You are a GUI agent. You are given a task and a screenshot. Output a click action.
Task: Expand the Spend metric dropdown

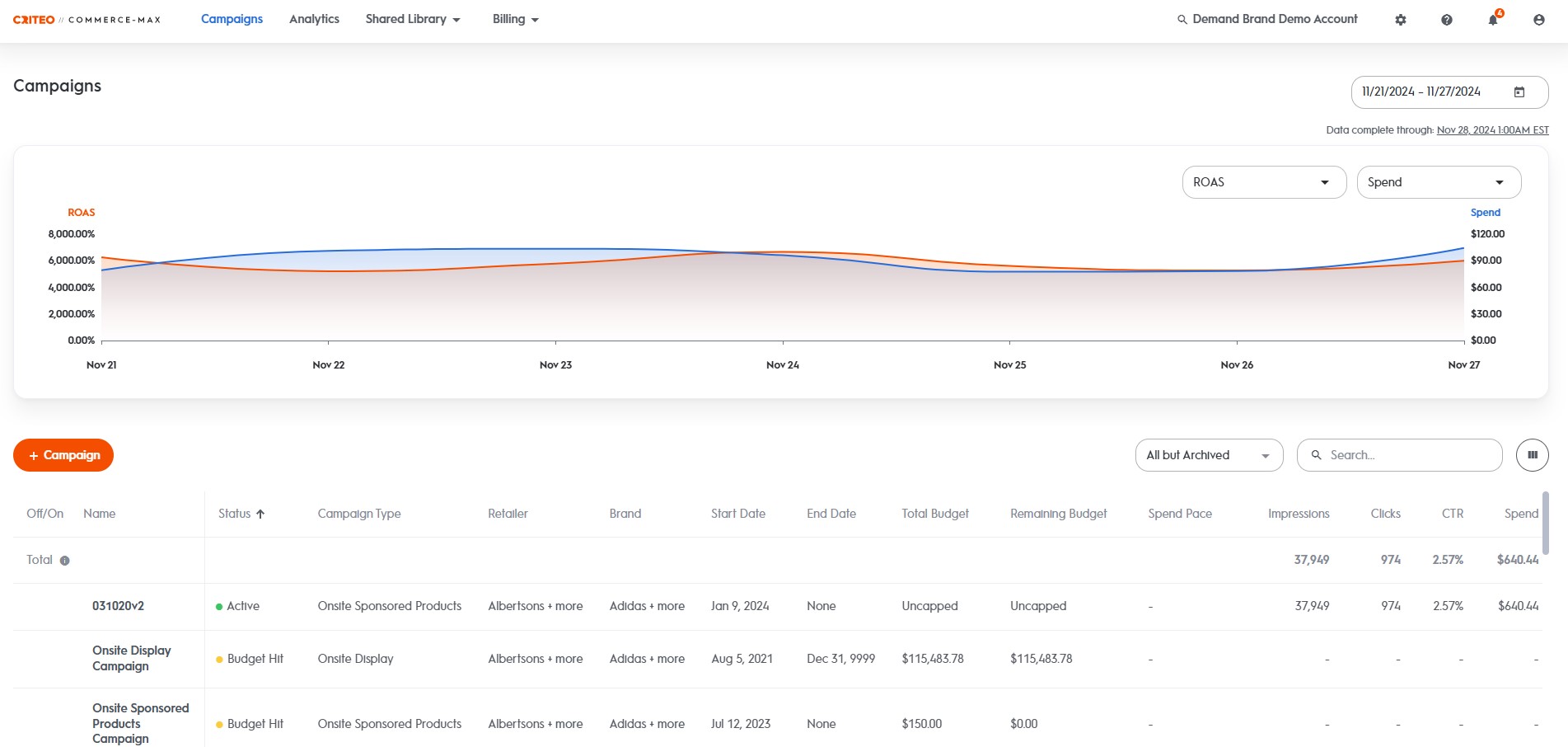pos(1438,182)
